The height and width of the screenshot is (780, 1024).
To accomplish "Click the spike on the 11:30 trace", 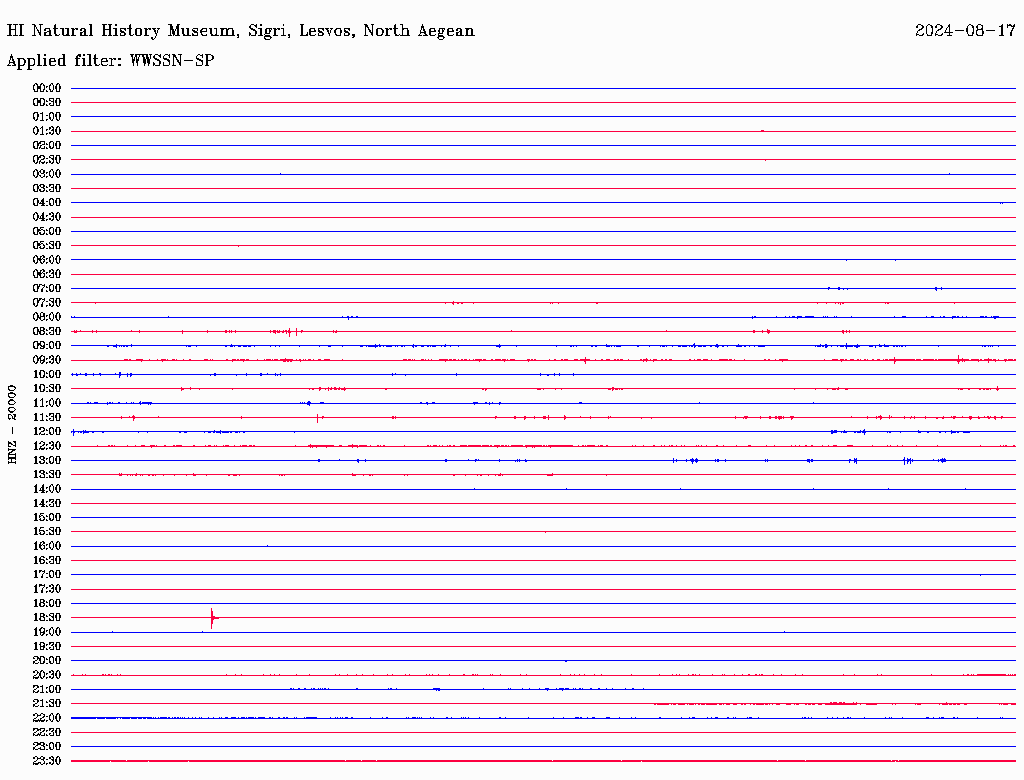I will [317, 417].
